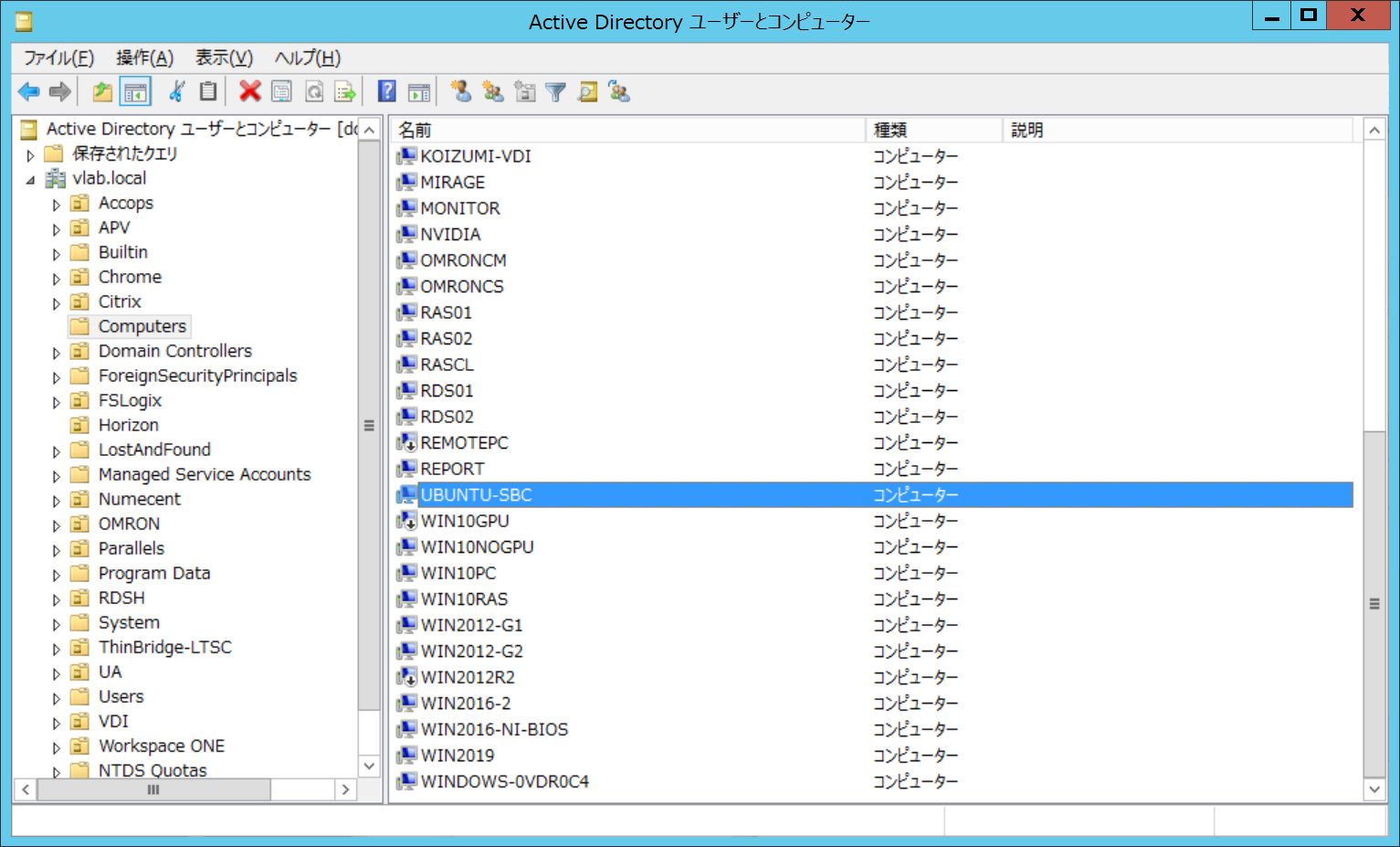
Task: Refresh the view with the refresh icon
Action: point(313,91)
